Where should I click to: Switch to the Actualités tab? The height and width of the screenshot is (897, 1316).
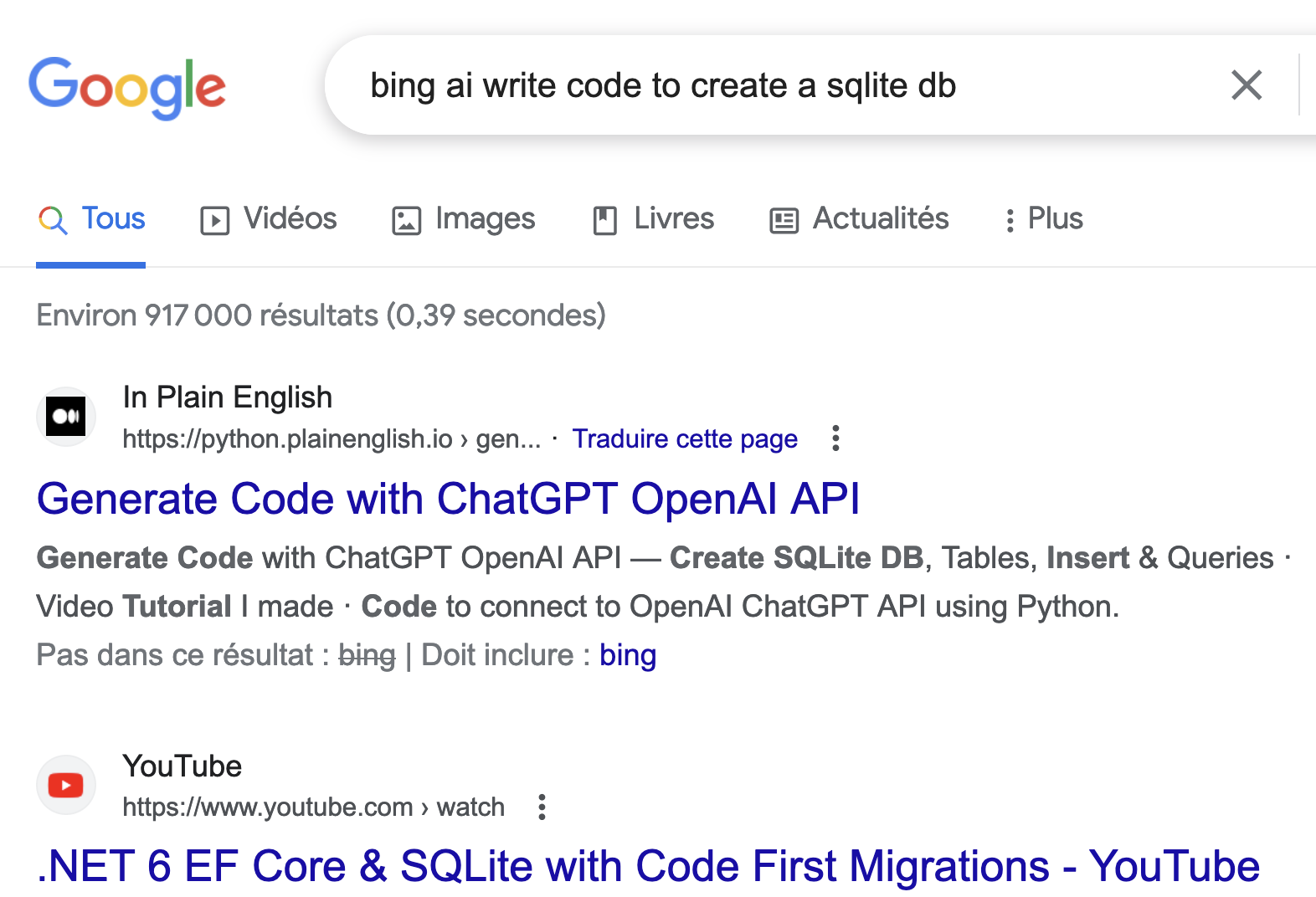pos(859,219)
